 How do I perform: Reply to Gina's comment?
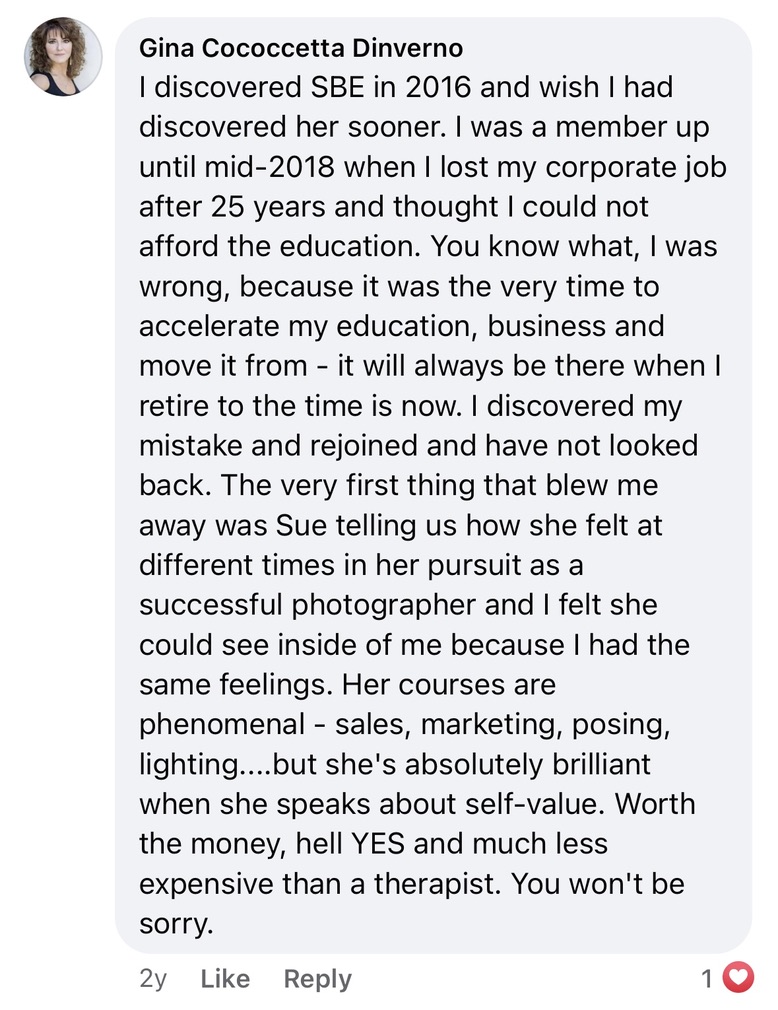click(x=317, y=978)
